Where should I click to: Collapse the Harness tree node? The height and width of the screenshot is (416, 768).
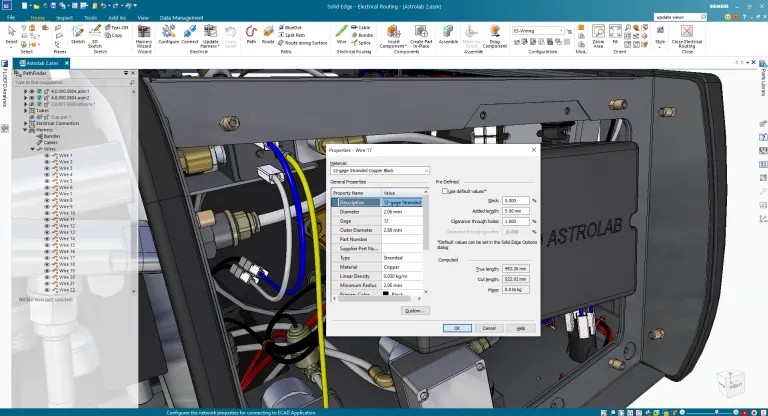point(25,129)
